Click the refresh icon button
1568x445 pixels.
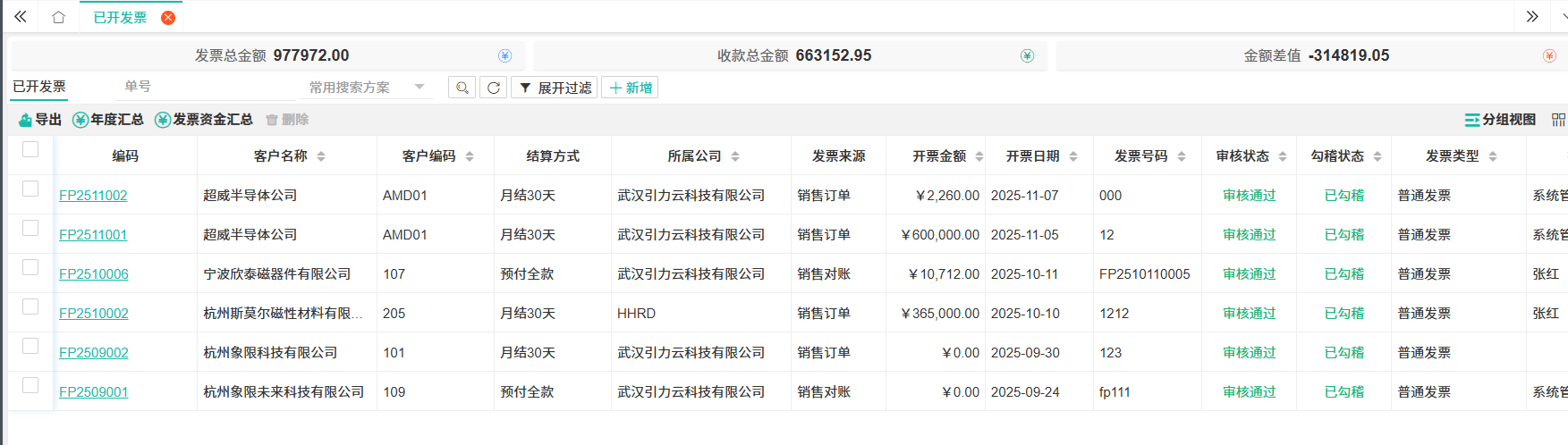[493, 88]
